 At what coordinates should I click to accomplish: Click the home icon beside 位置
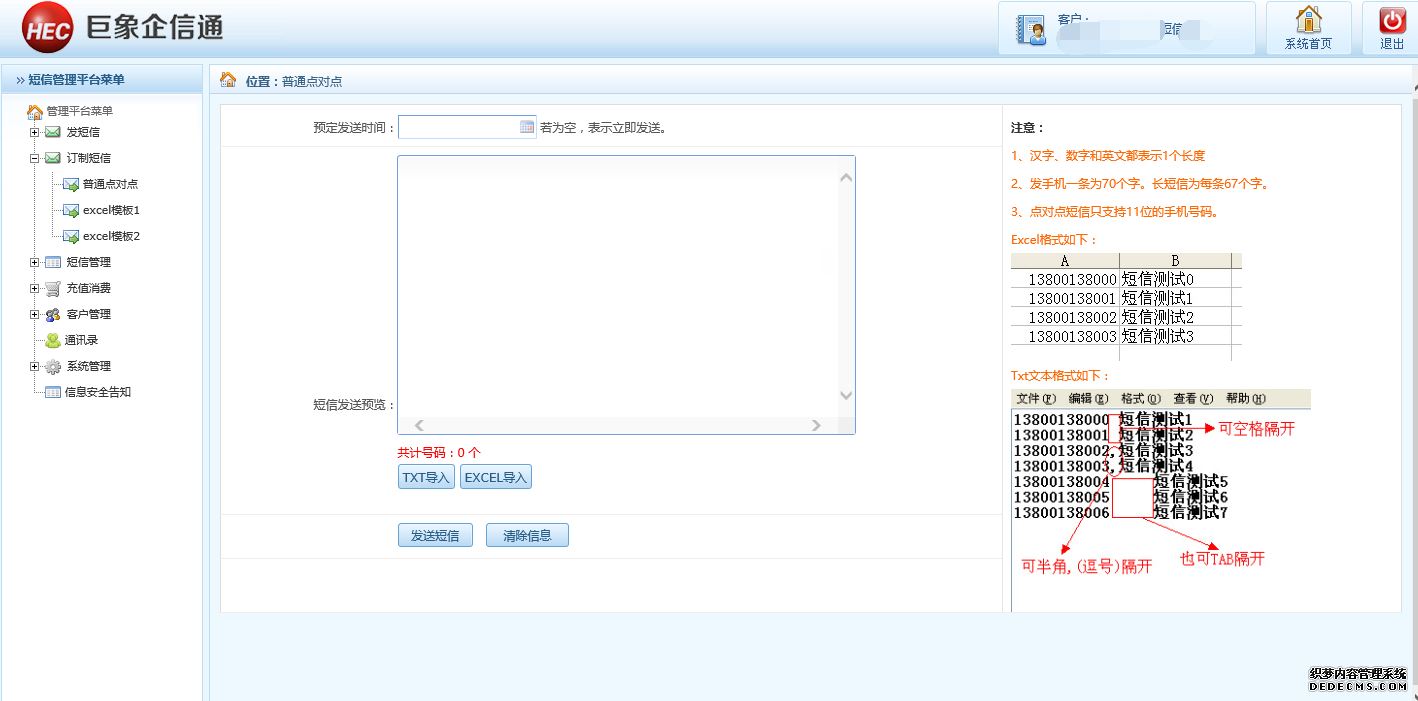[x=228, y=80]
